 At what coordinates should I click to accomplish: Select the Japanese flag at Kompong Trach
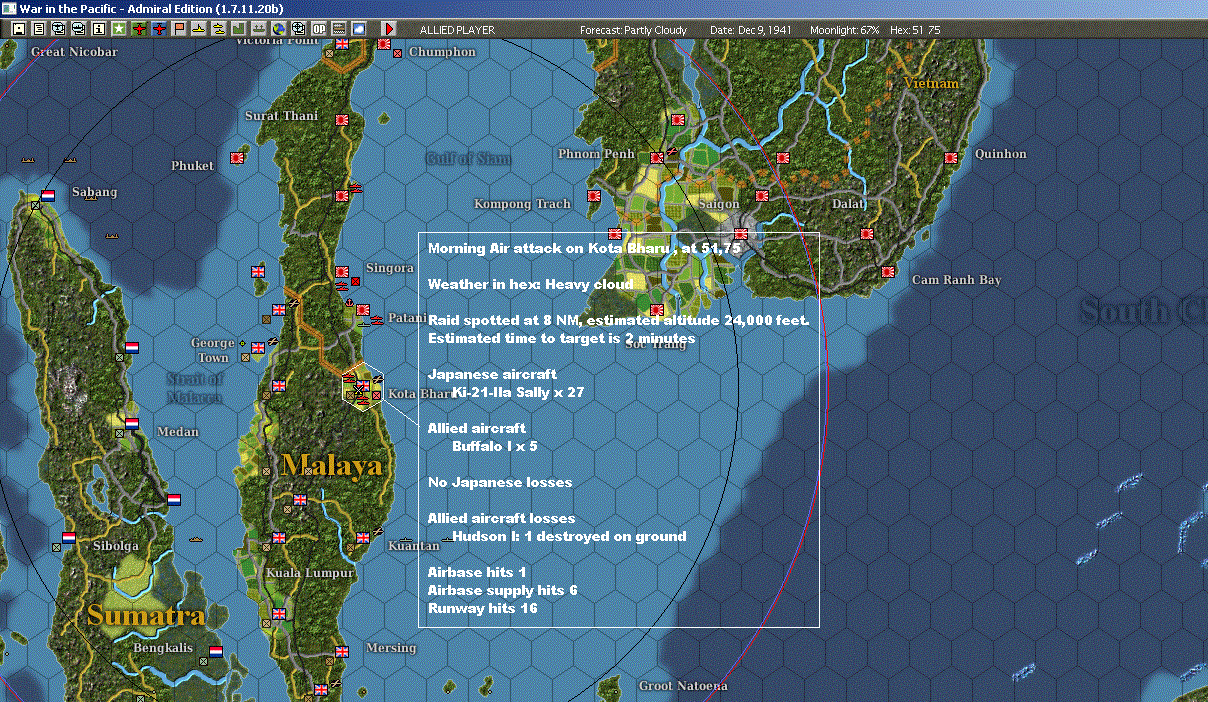click(x=595, y=195)
